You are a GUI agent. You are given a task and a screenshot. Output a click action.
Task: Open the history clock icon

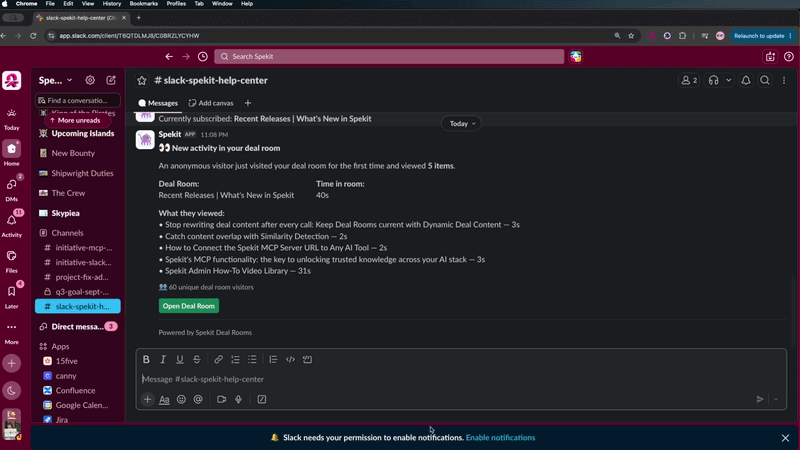pos(203,57)
